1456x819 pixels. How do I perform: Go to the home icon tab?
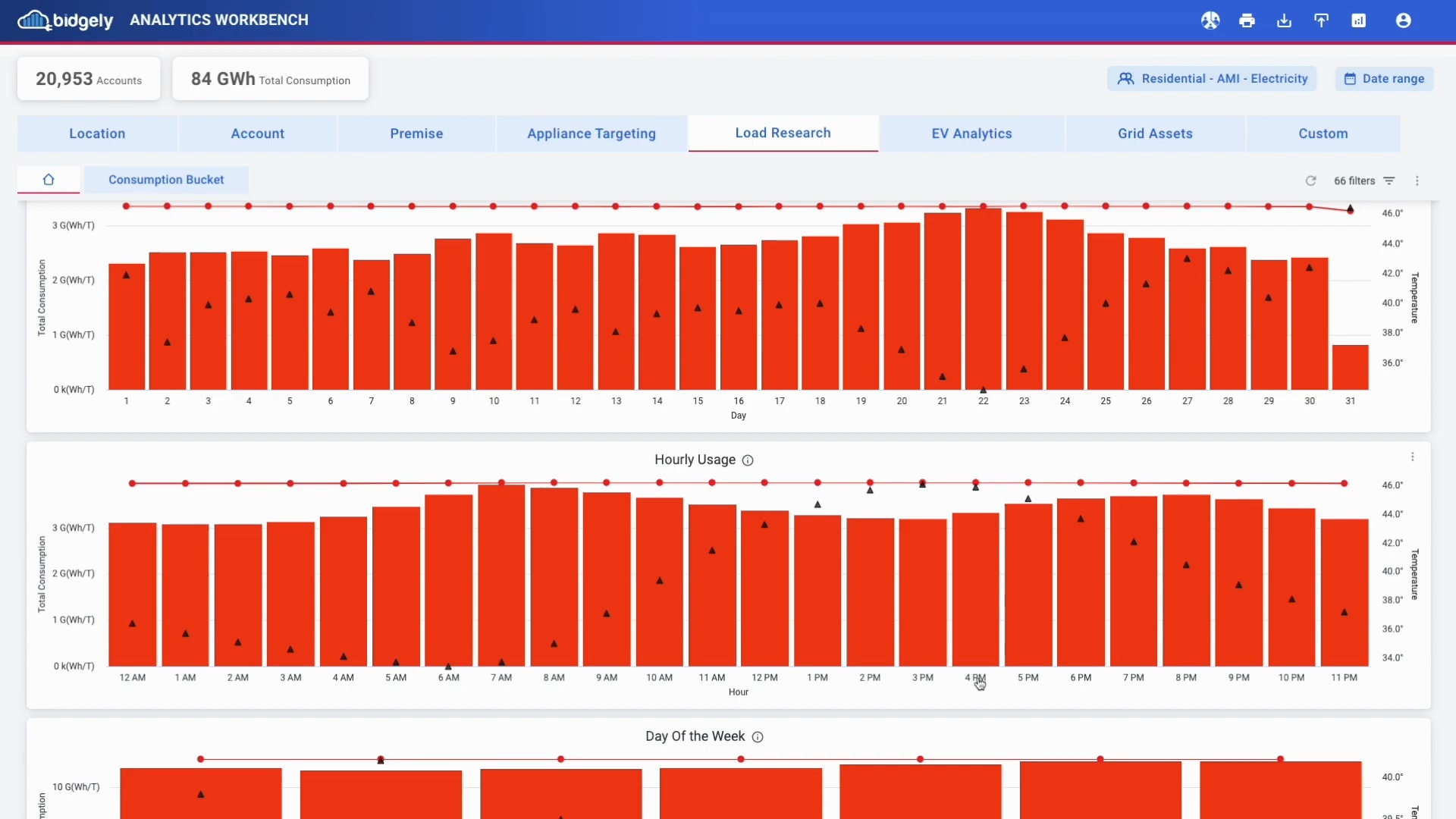tap(49, 180)
